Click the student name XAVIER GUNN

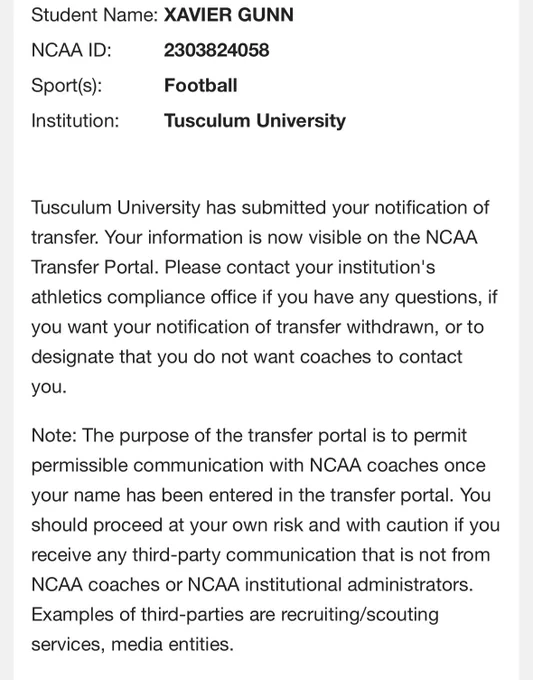tap(229, 15)
